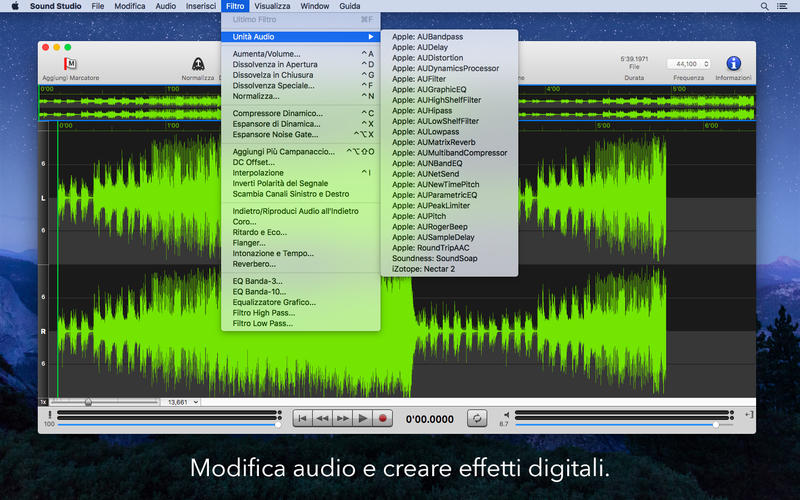Click the output volume slider knob
Screen dimensions: 800x500
716,424
